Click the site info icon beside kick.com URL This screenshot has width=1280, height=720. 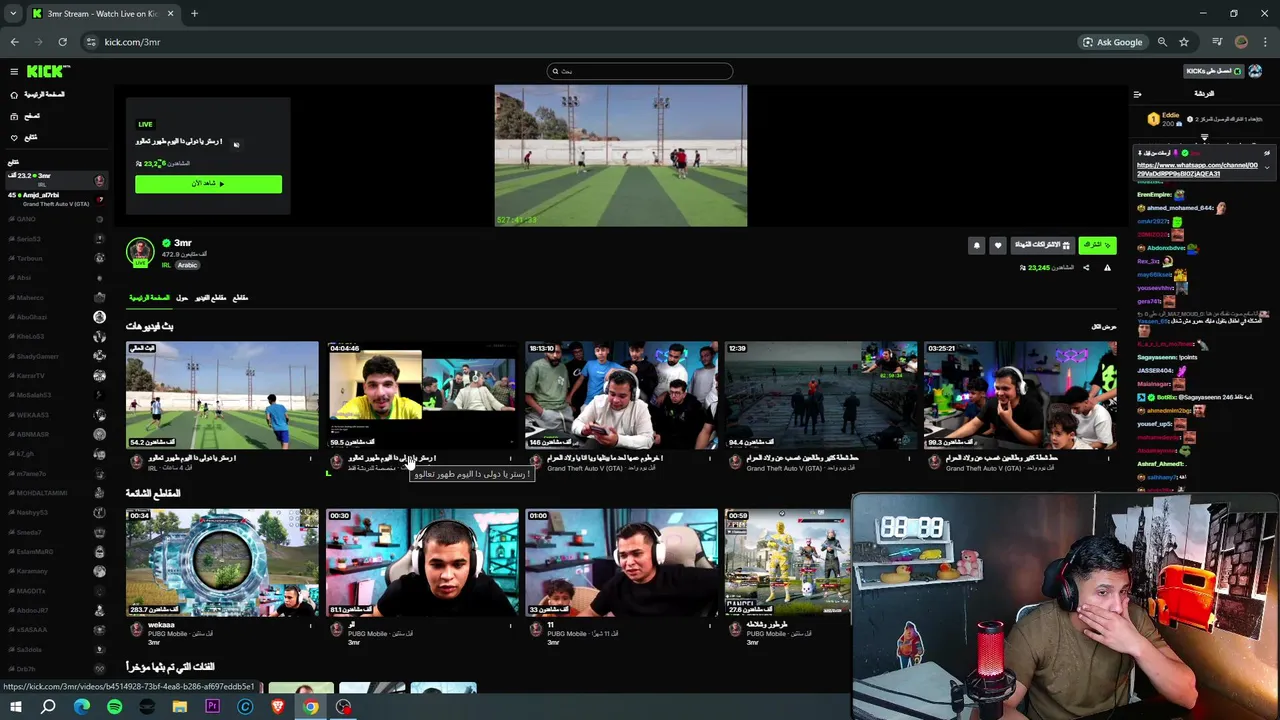[91, 42]
